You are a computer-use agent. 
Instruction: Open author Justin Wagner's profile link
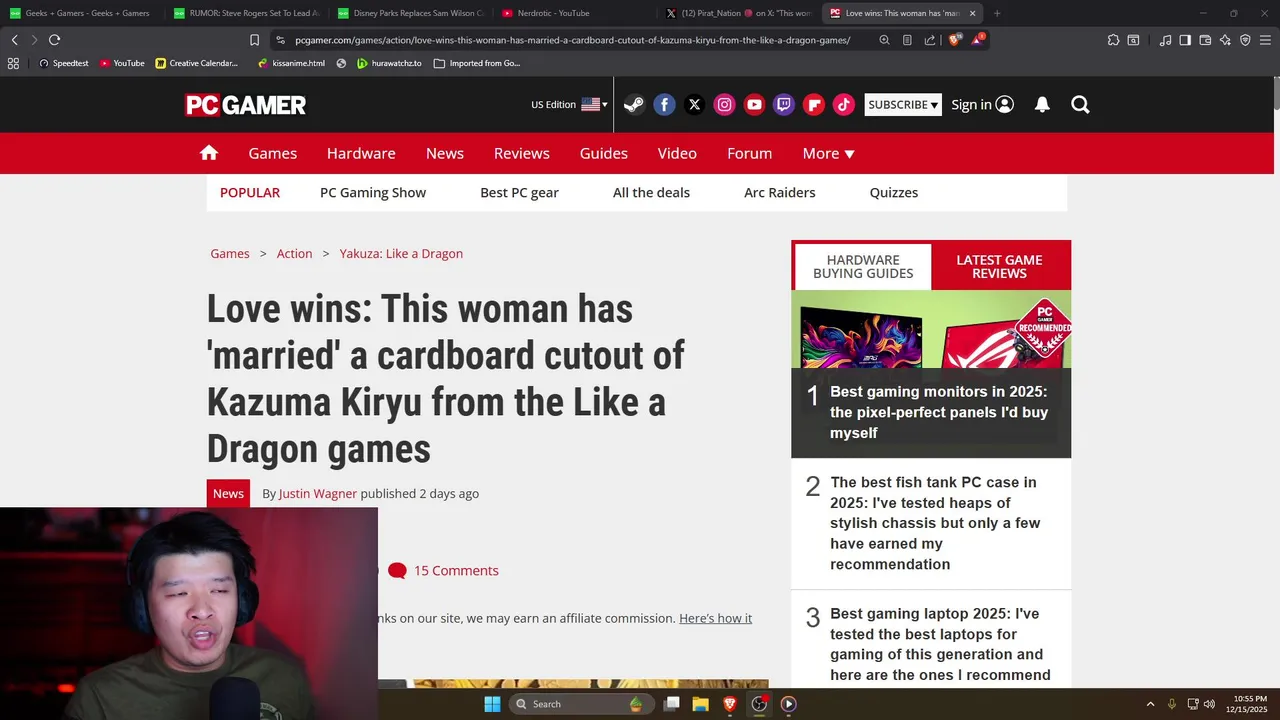318,493
